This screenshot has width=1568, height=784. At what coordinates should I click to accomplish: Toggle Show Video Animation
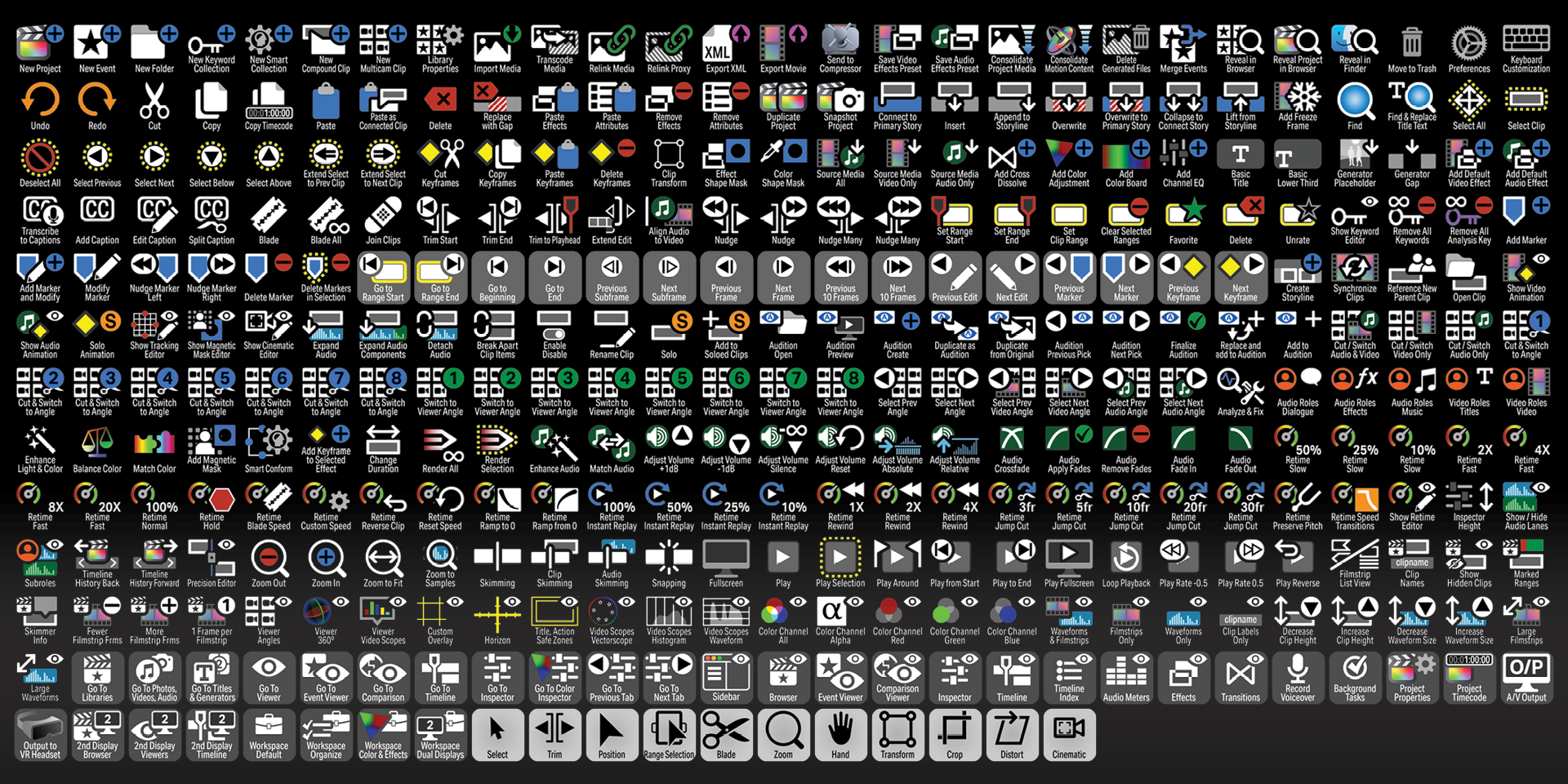(1526, 278)
